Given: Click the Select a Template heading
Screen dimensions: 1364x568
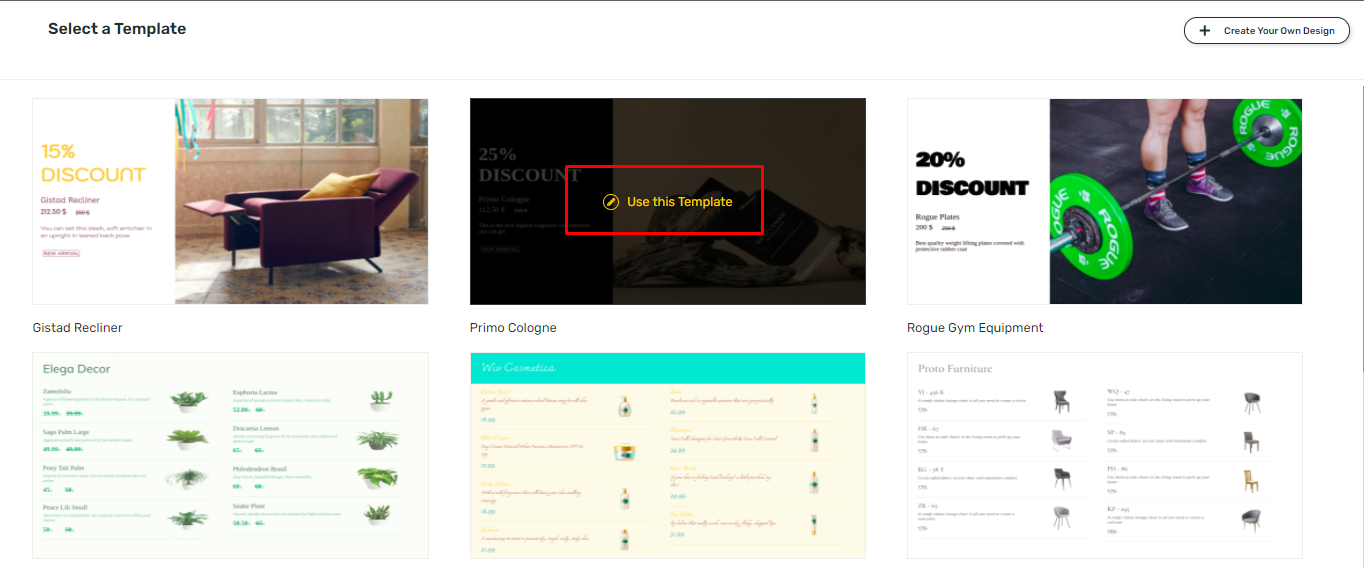Looking at the screenshot, I should pyautogui.click(x=117, y=29).
